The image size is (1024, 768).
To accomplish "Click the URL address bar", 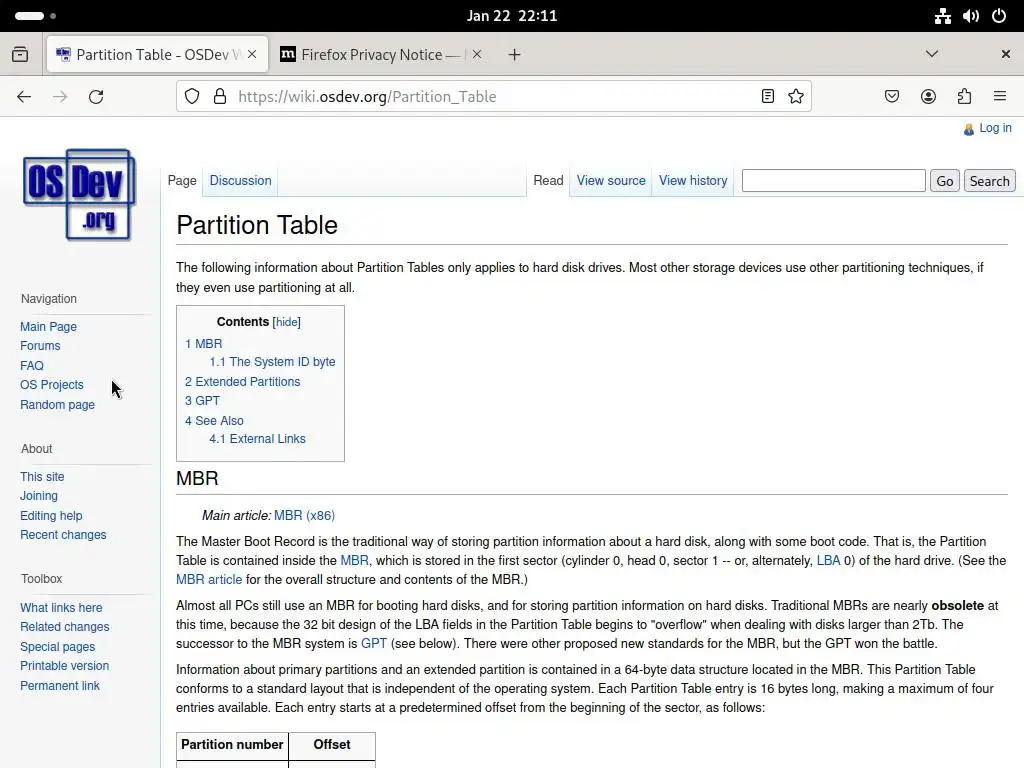I will [494, 97].
